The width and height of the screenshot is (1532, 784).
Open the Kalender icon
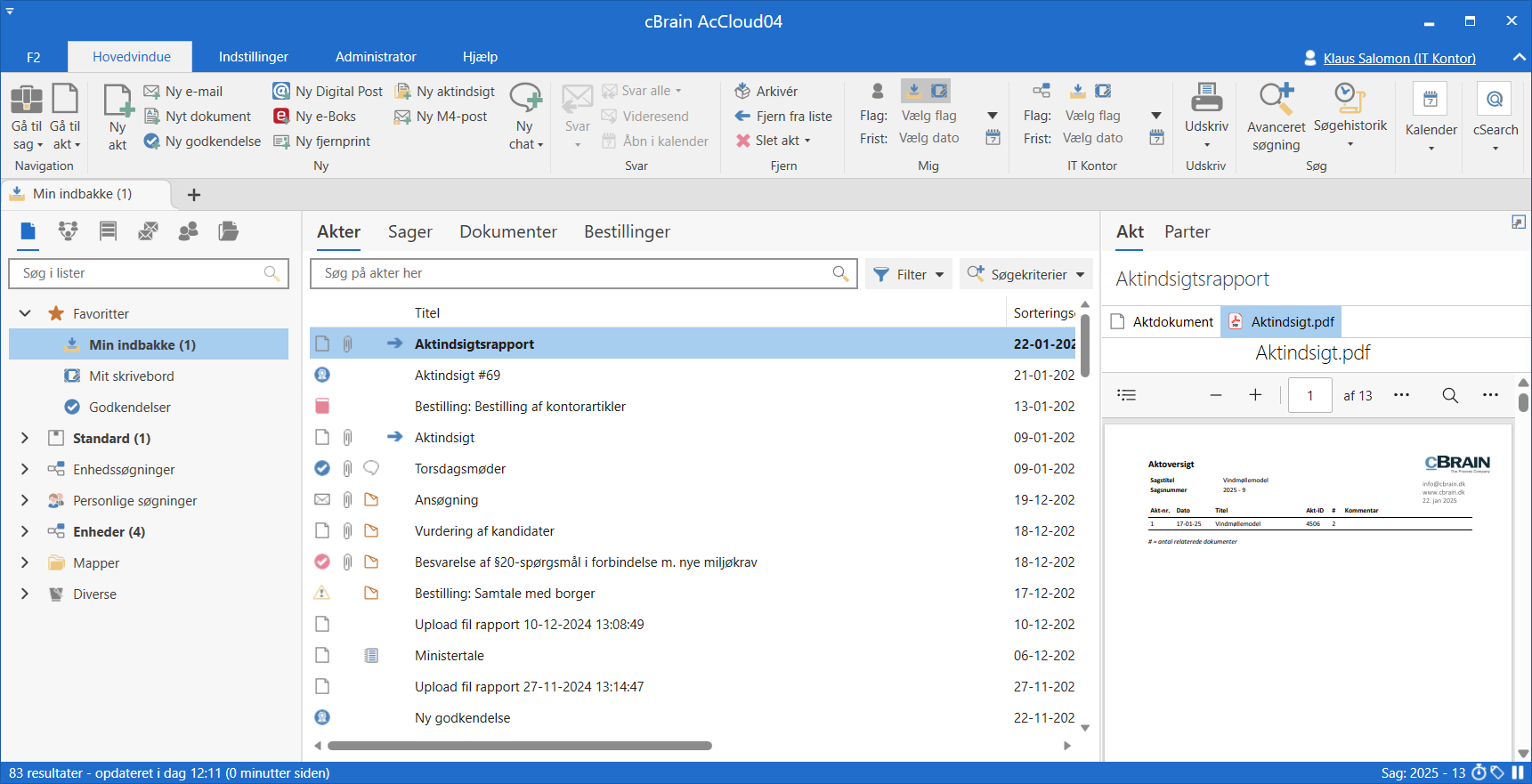click(x=1431, y=100)
